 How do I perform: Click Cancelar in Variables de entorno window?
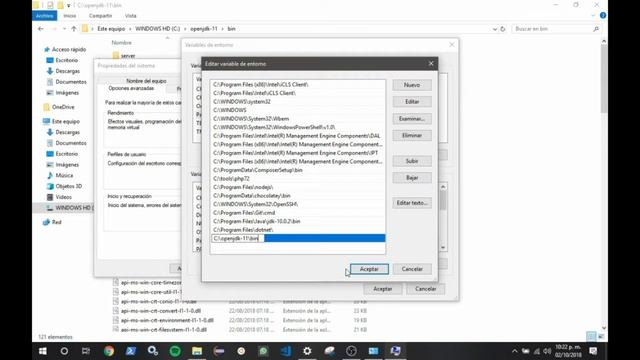pos(425,289)
